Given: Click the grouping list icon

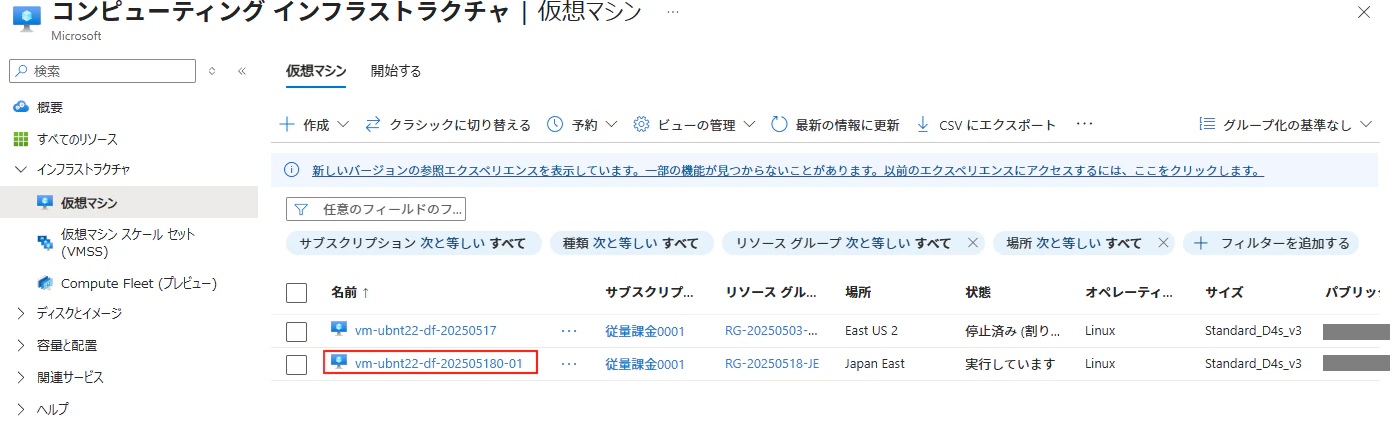Looking at the screenshot, I should pyautogui.click(x=1207, y=125).
